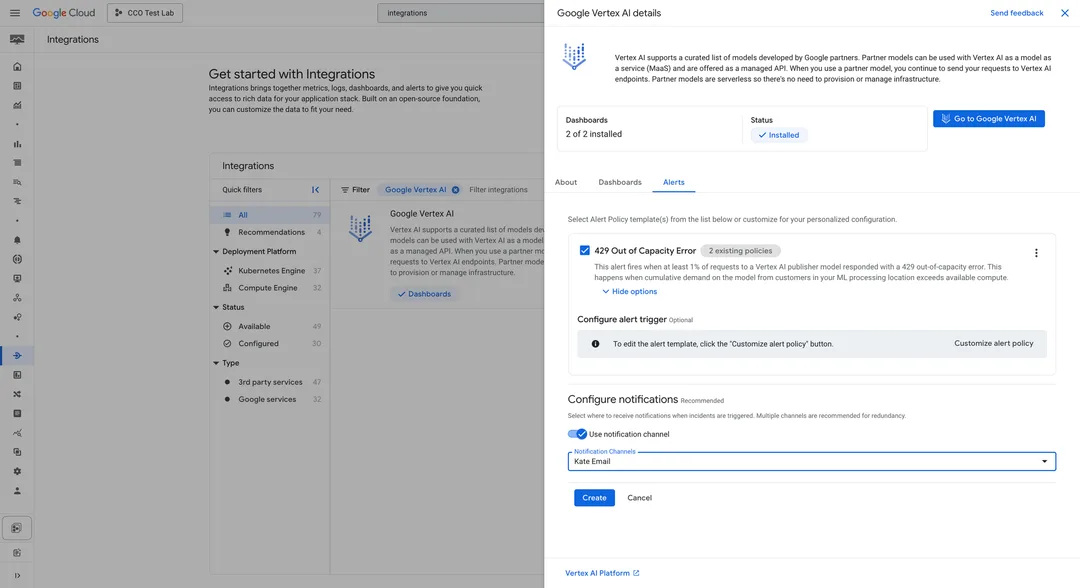This screenshot has width=1080, height=588.
Task: Filter by Configured status
Action: pos(270,344)
